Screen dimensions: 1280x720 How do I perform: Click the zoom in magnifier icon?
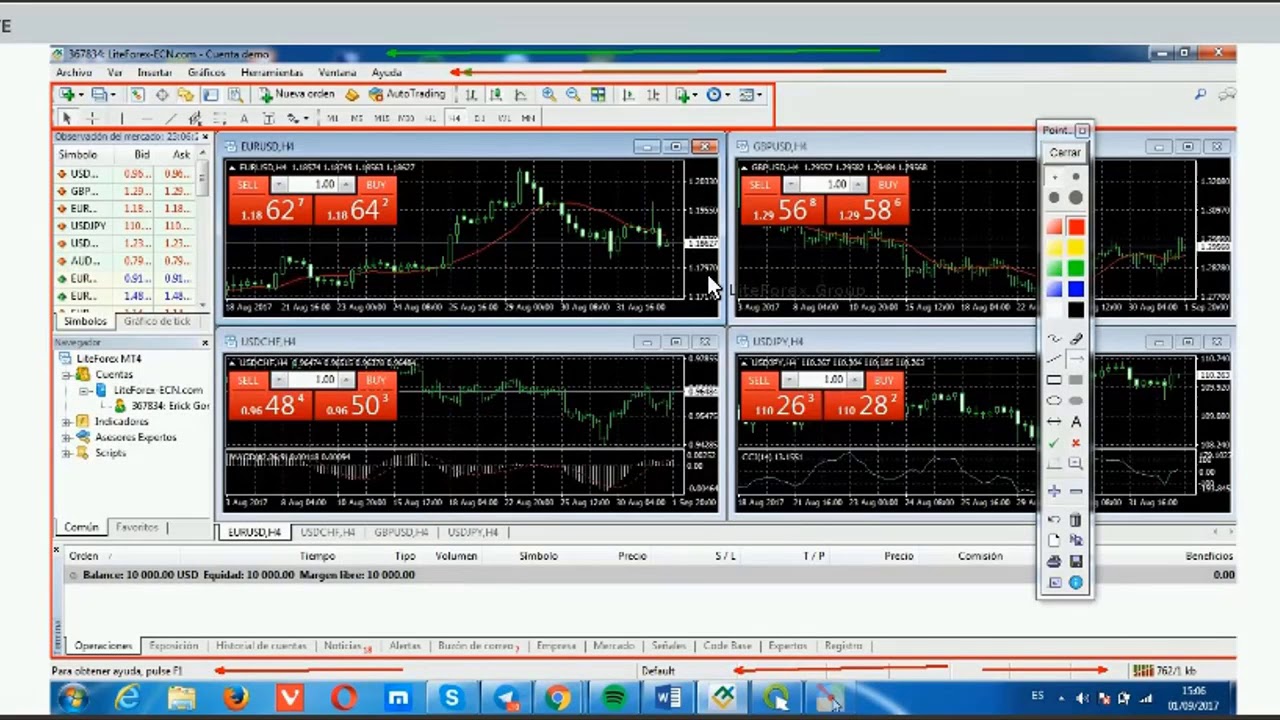549,94
